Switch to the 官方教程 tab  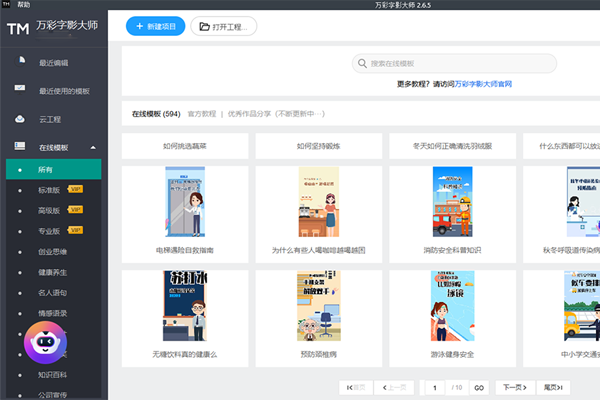pos(202,114)
